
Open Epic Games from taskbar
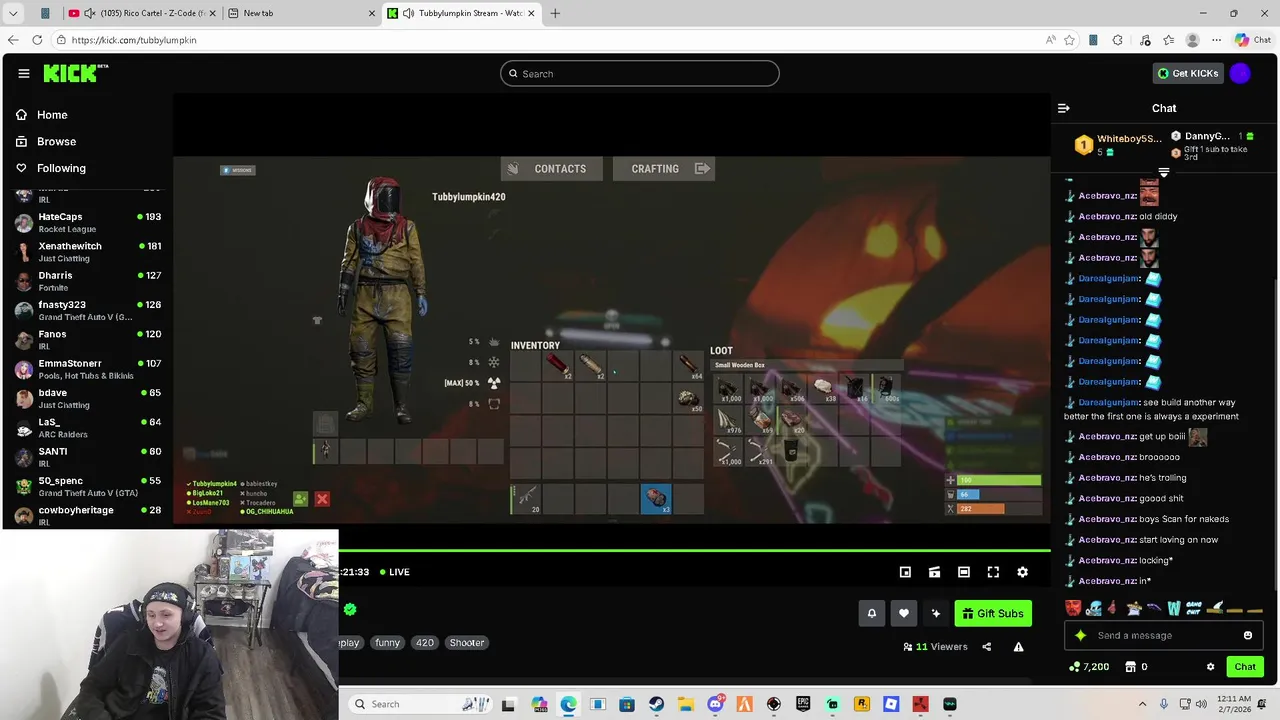803,704
